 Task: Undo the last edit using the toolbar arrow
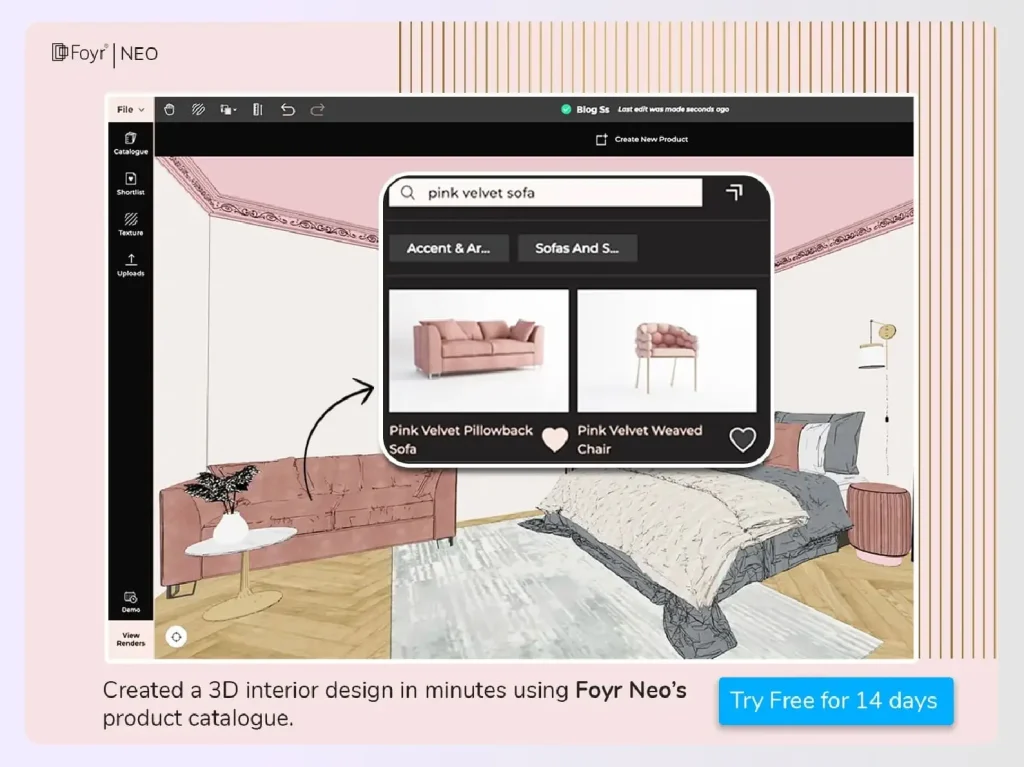pos(288,109)
